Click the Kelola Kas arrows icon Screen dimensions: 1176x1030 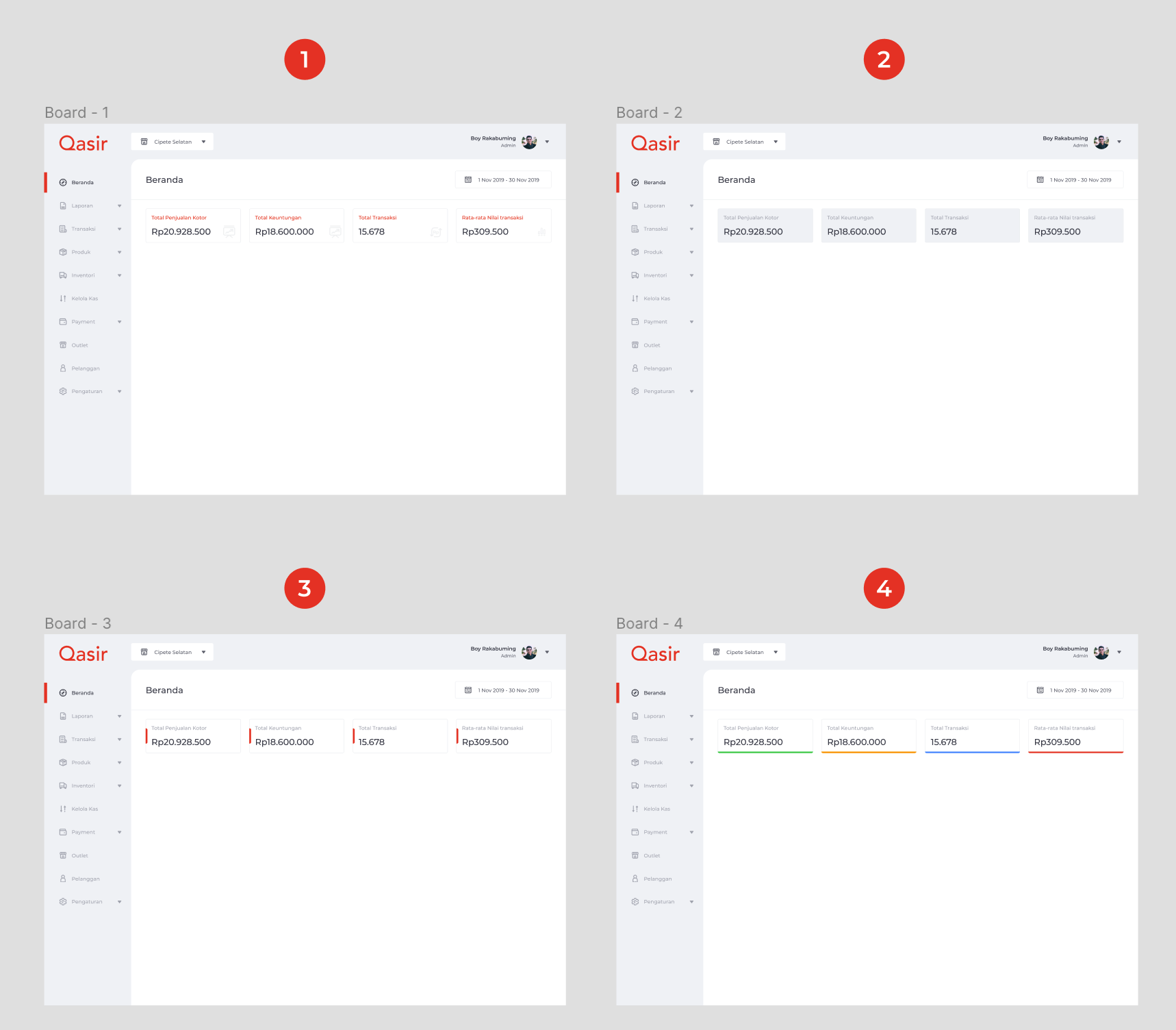click(63, 299)
